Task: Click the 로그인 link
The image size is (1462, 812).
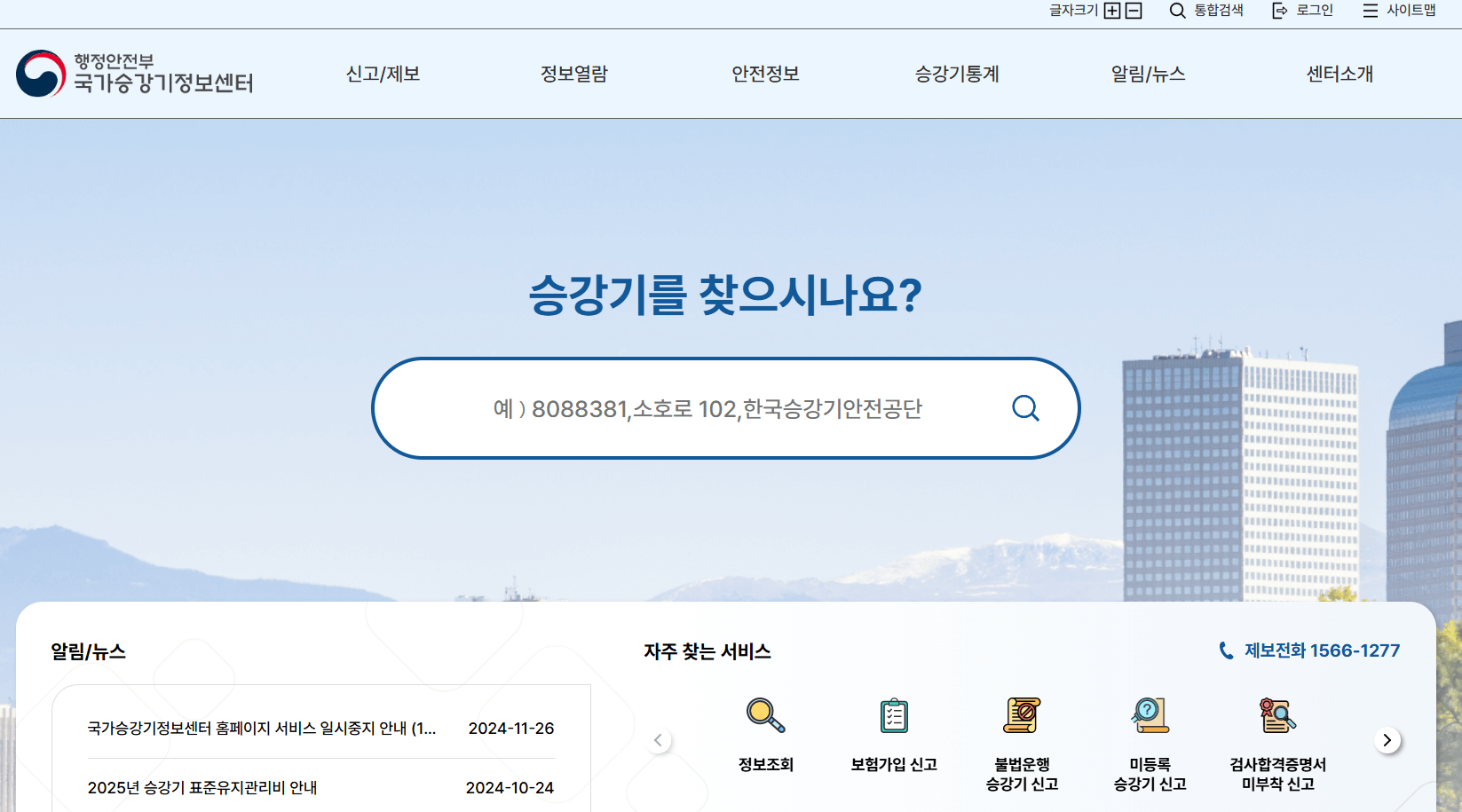Action: pos(1313,11)
